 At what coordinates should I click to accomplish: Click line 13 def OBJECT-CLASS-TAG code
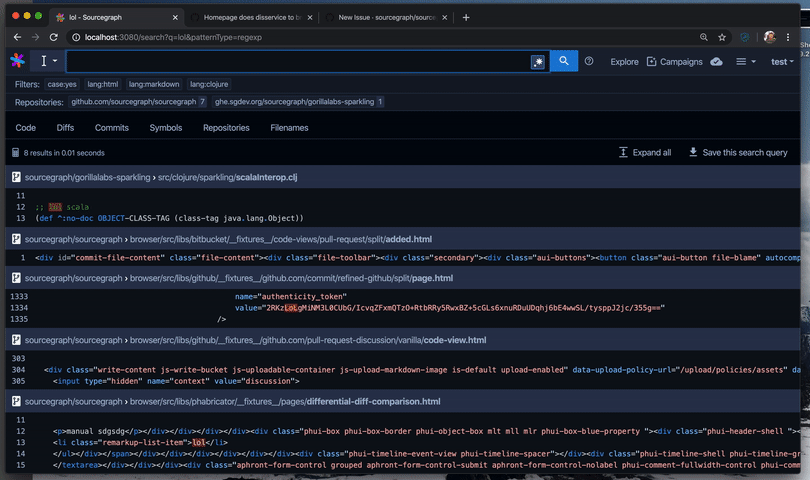pyautogui.click(x=169, y=218)
